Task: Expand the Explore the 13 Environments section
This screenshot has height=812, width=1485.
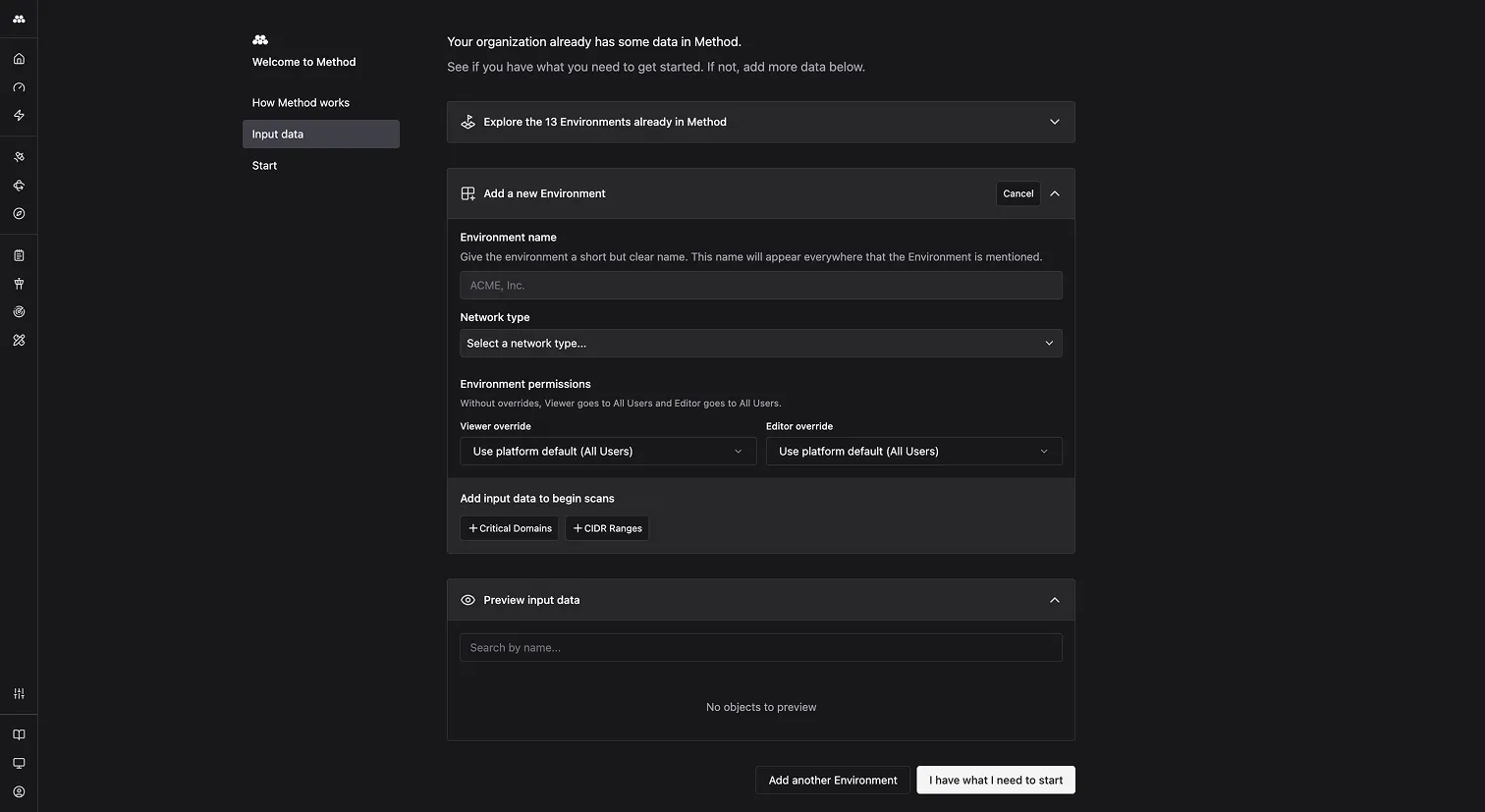Action: click(761, 122)
